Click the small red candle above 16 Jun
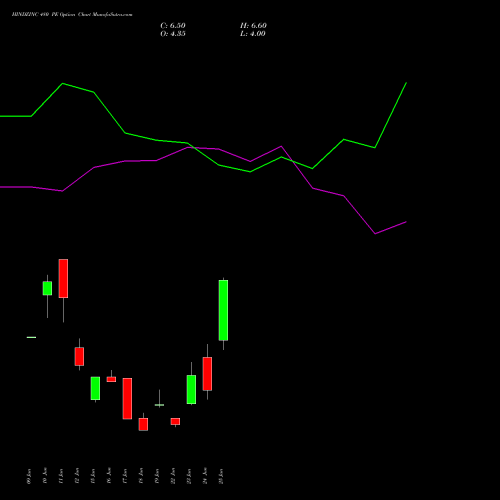Screen dimensions: 500x500 click(x=111, y=379)
